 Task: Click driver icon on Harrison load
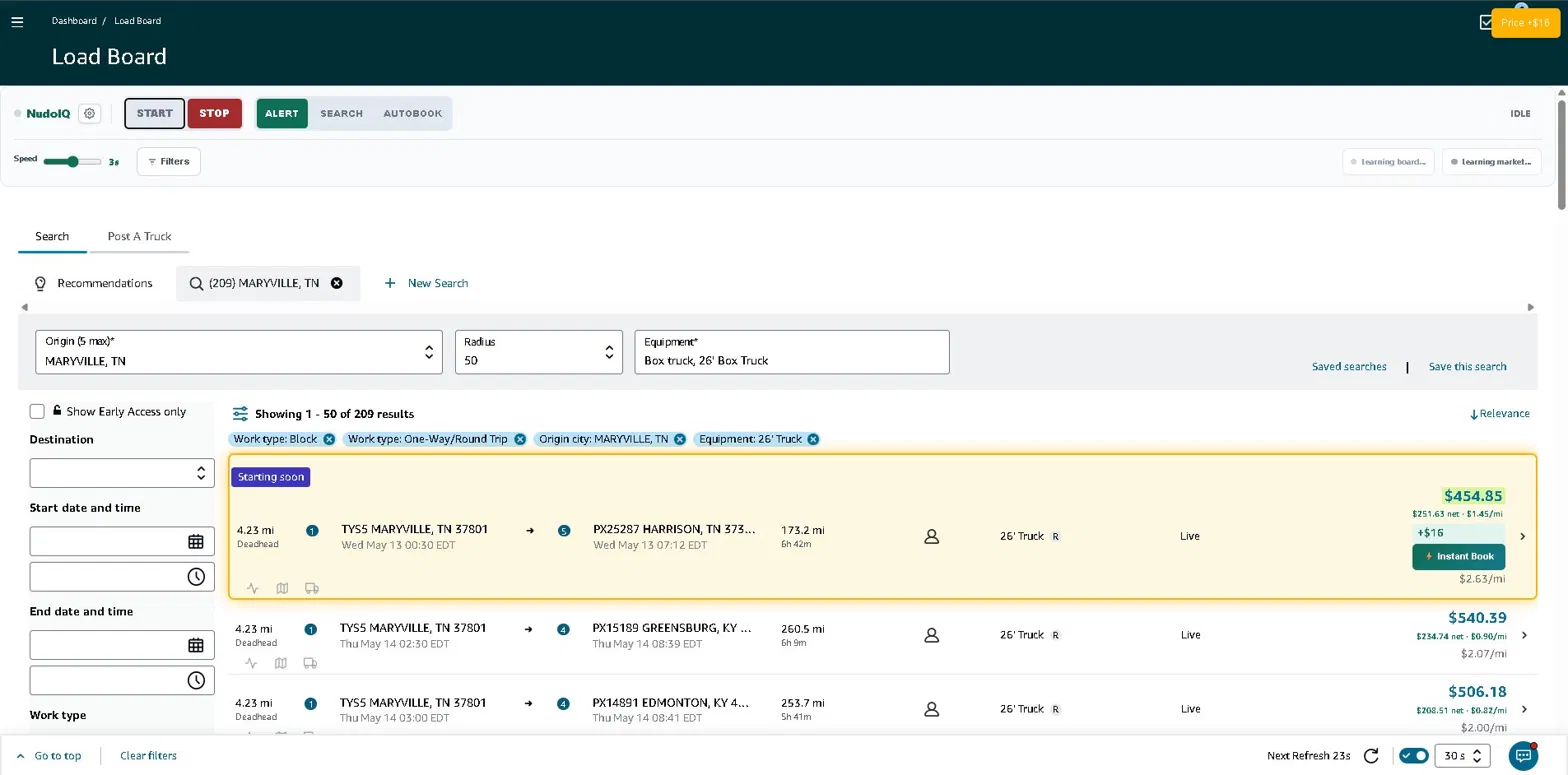[932, 536]
